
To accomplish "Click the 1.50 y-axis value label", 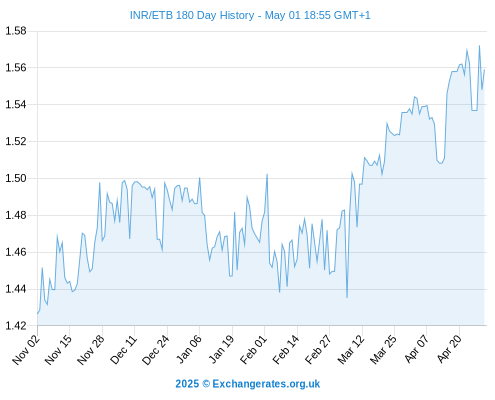I will [x=15, y=178].
